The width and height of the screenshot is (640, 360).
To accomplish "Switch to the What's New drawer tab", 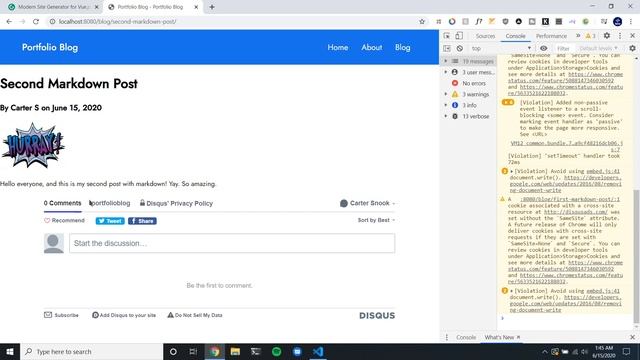I will point(499,337).
